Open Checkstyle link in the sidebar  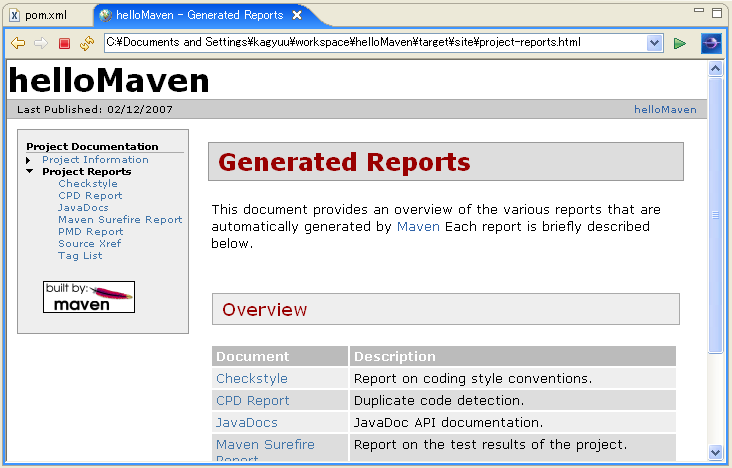point(88,184)
